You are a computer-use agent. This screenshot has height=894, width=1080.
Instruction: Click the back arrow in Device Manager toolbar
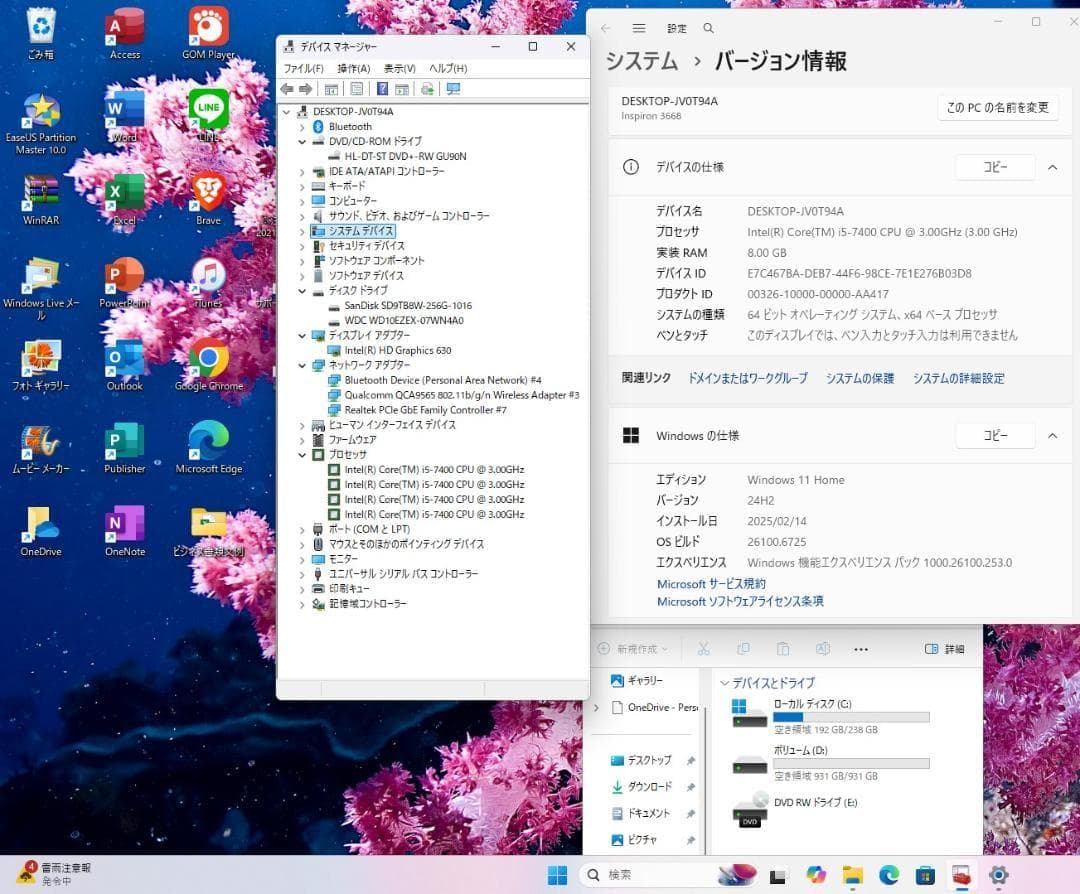pyautogui.click(x=288, y=89)
